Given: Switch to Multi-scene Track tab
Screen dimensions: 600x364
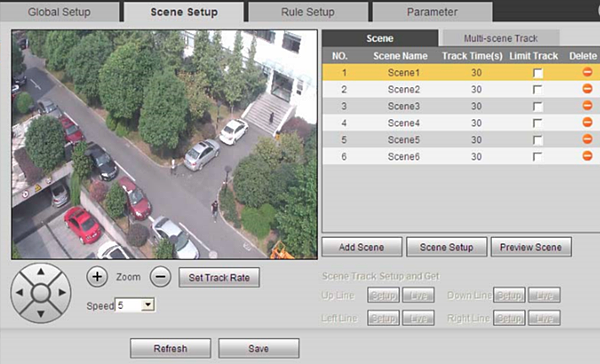Looking at the screenshot, I should tap(501, 38).
